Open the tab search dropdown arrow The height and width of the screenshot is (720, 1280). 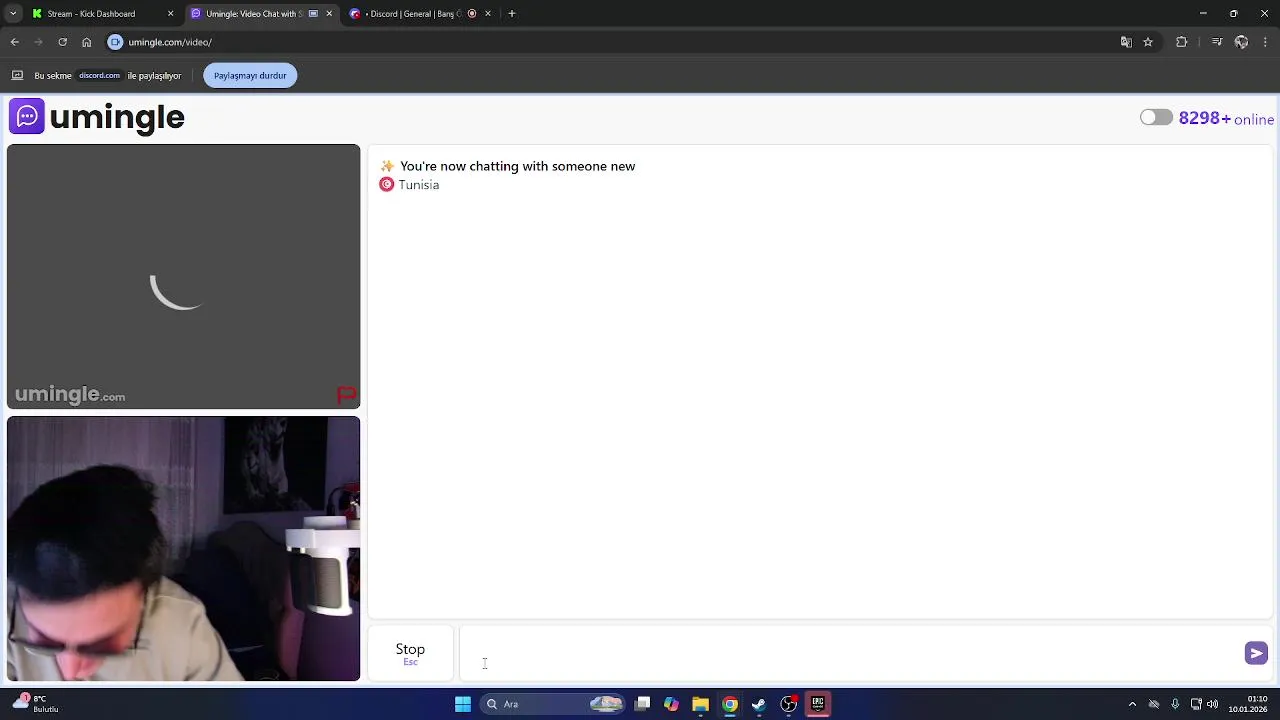click(13, 14)
